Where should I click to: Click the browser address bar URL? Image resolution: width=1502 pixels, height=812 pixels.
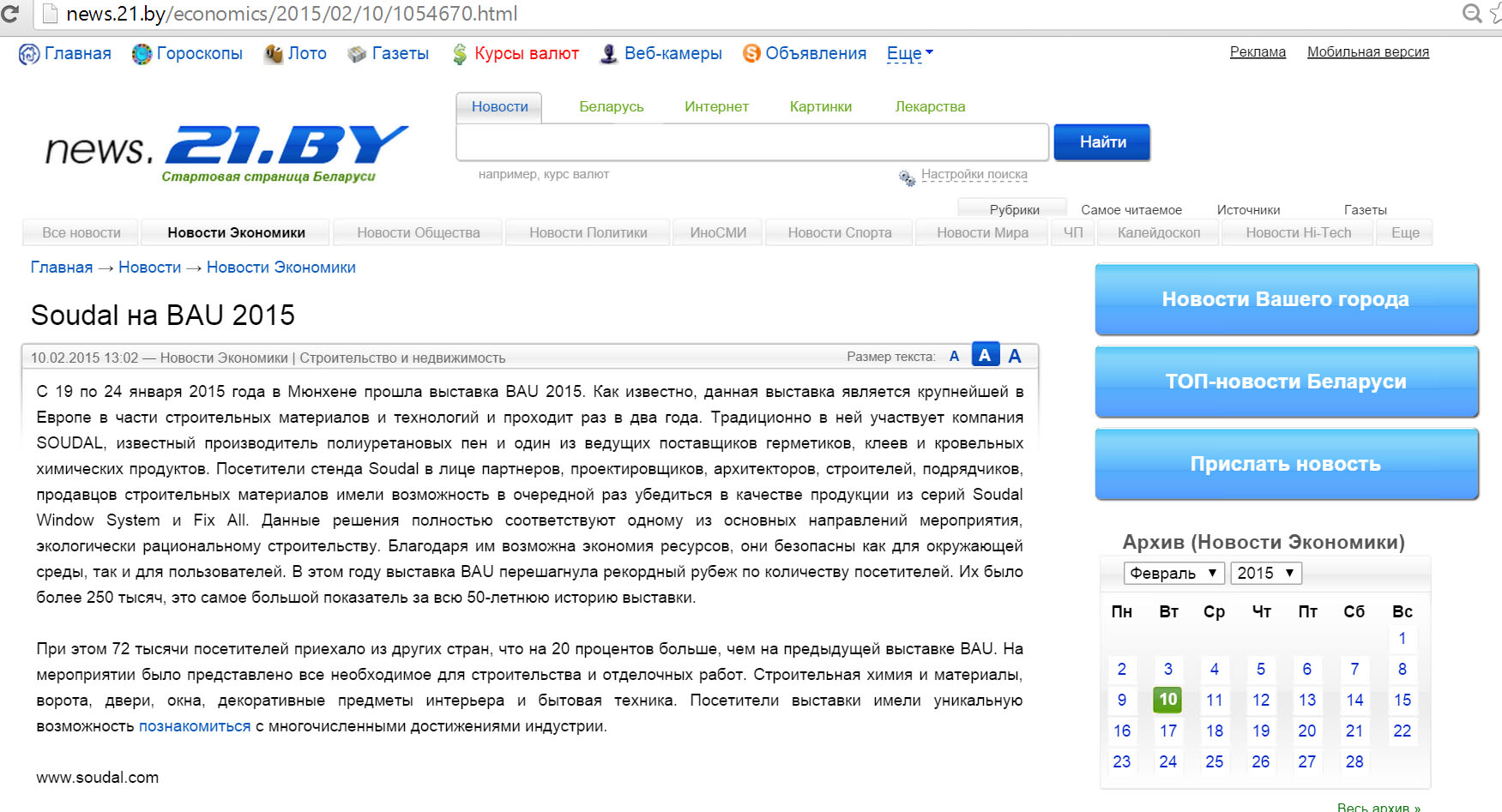[292, 14]
